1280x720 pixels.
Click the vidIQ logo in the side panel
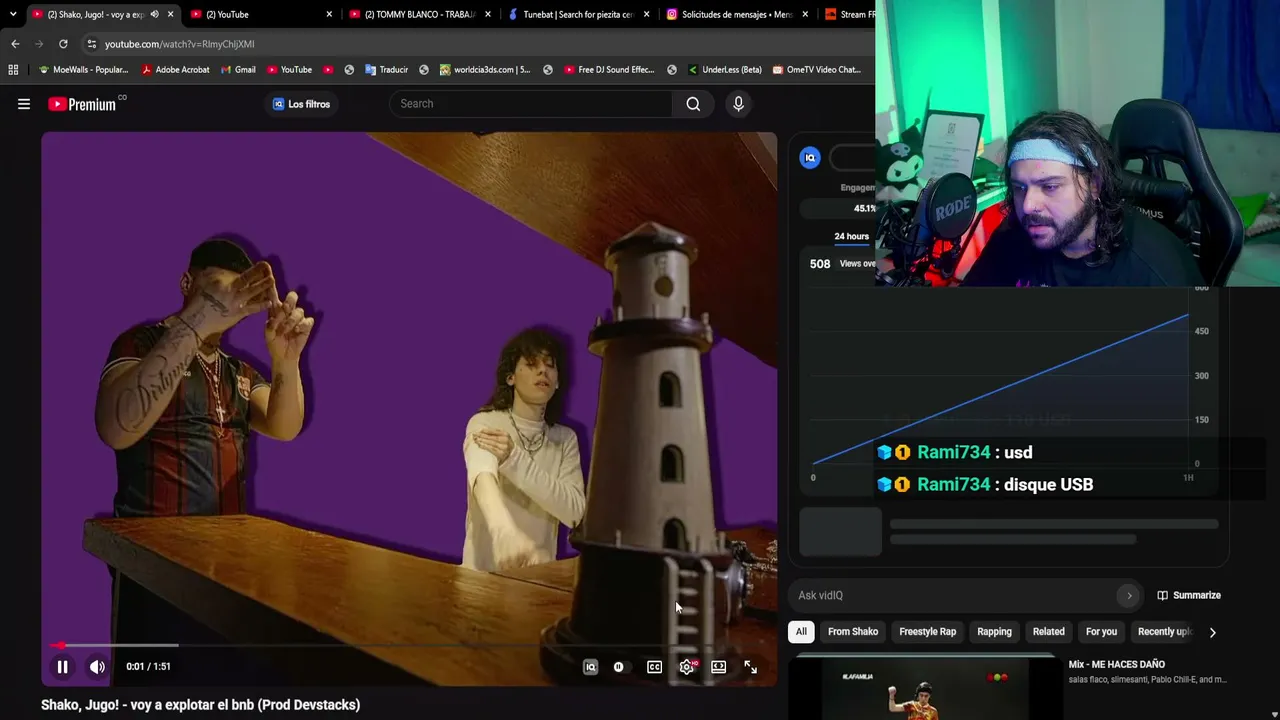810,157
